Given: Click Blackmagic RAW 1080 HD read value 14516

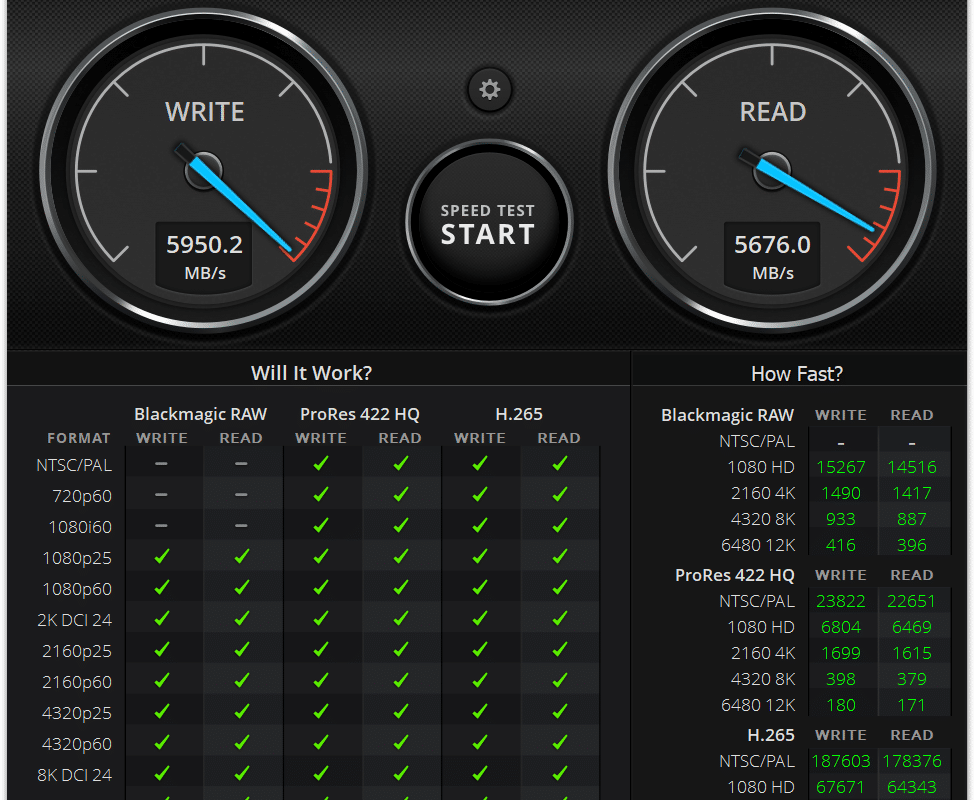Looking at the screenshot, I should [x=911, y=467].
